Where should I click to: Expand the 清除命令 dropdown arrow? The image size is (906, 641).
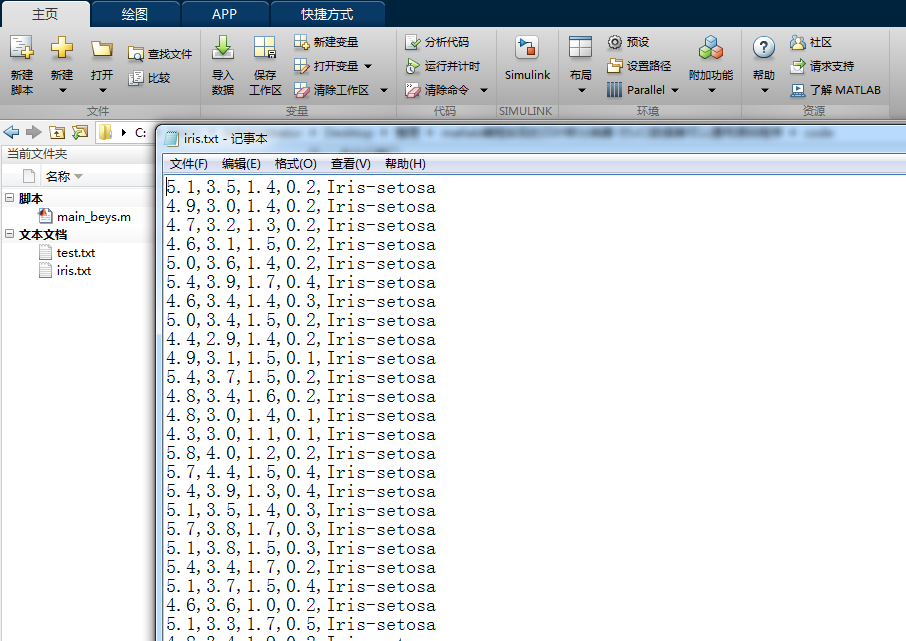pyautogui.click(x=484, y=91)
